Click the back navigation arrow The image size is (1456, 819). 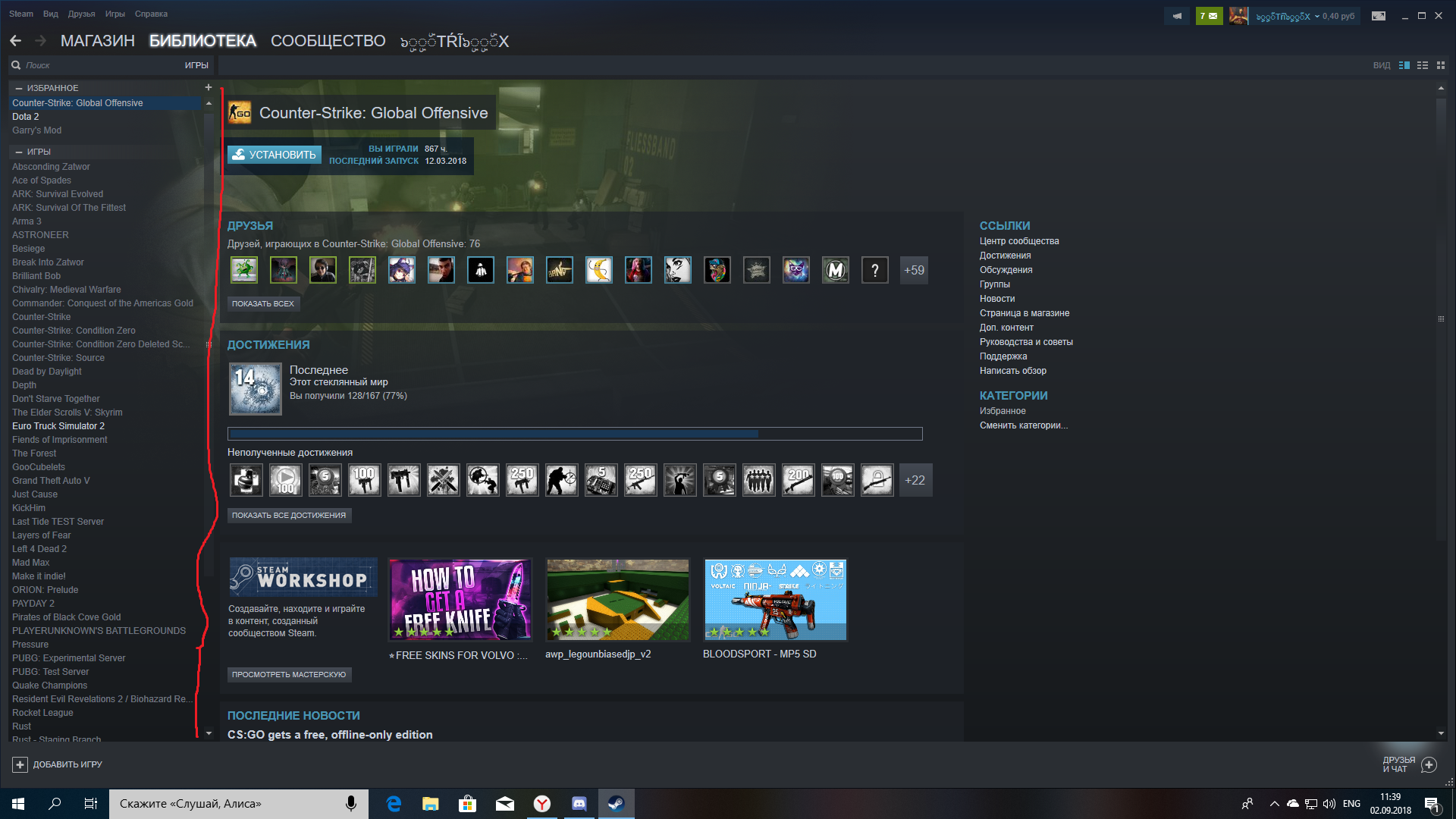16,41
